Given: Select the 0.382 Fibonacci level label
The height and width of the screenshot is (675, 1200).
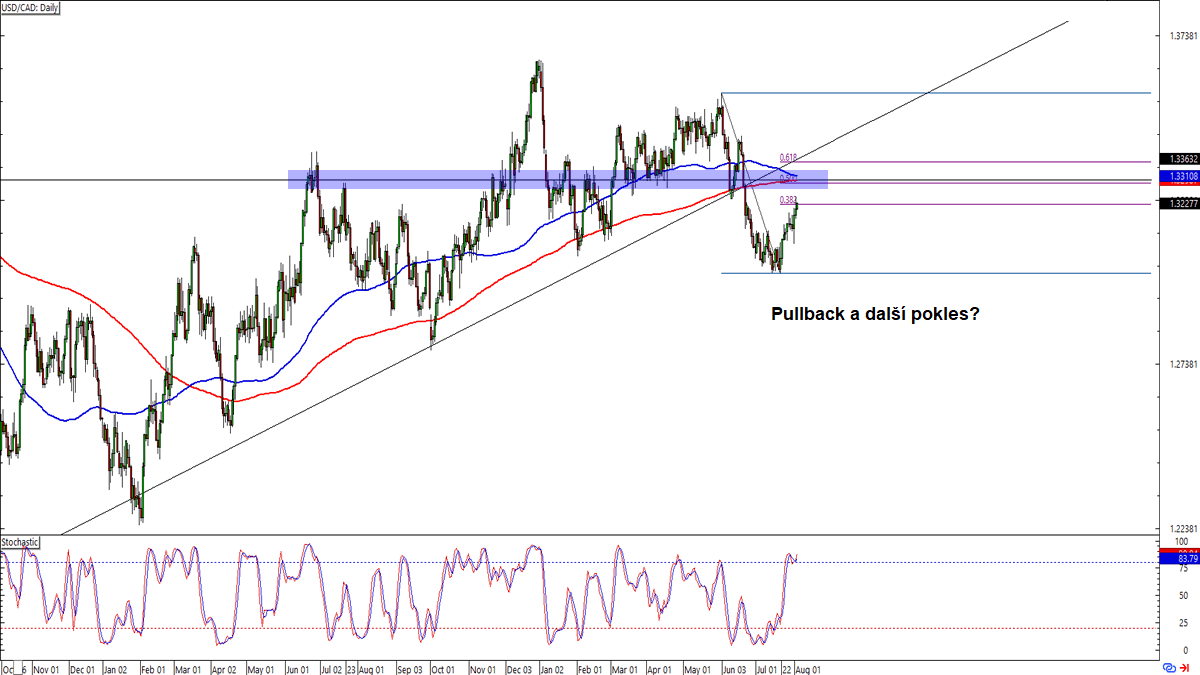Looking at the screenshot, I should (788, 200).
